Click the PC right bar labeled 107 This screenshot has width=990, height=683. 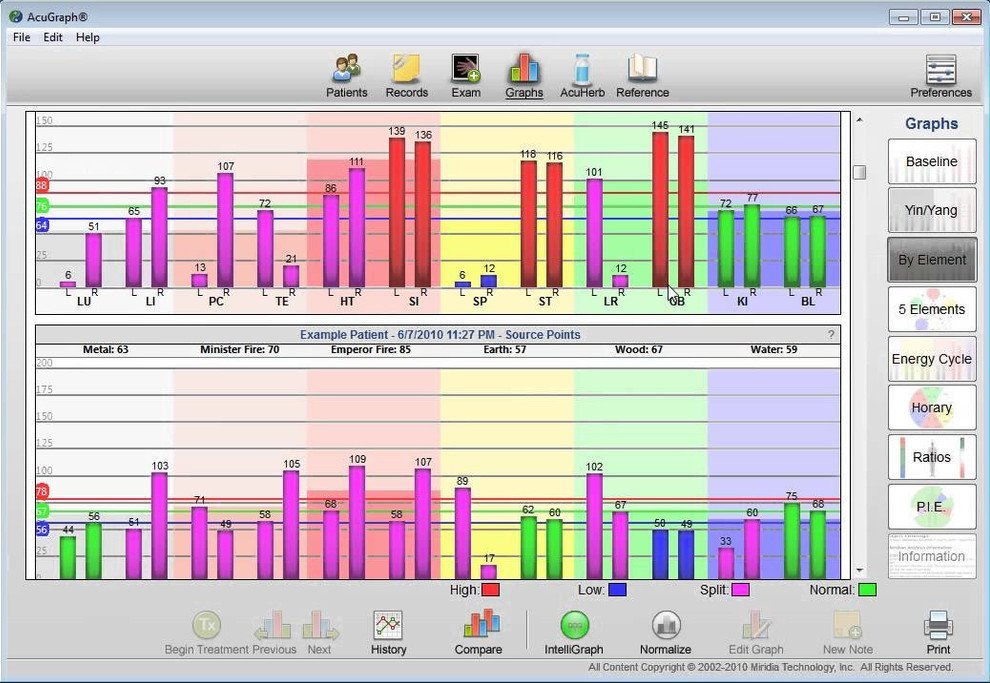225,230
